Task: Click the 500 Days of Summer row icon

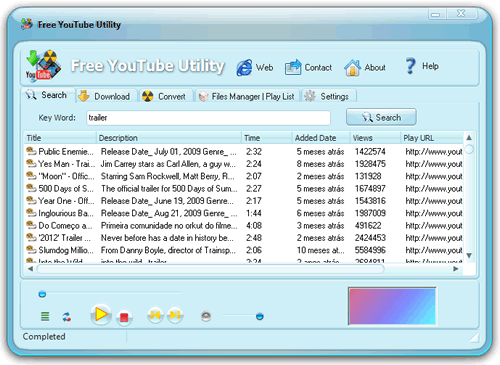Action: pyautogui.click(x=31, y=188)
